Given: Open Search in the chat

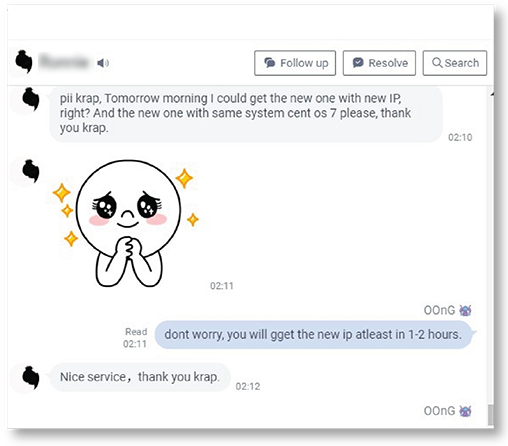Looking at the screenshot, I should pyautogui.click(x=455, y=63).
